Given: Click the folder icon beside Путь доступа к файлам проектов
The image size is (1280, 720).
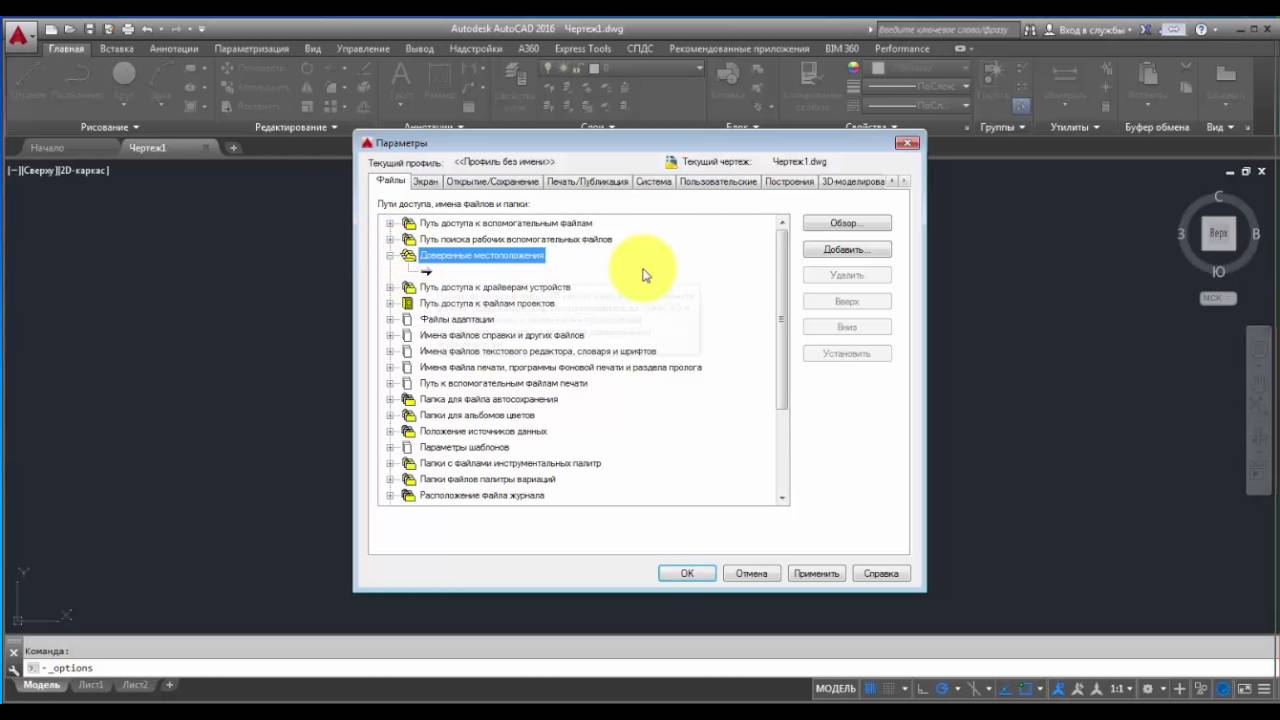Looking at the screenshot, I should [x=408, y=303].
